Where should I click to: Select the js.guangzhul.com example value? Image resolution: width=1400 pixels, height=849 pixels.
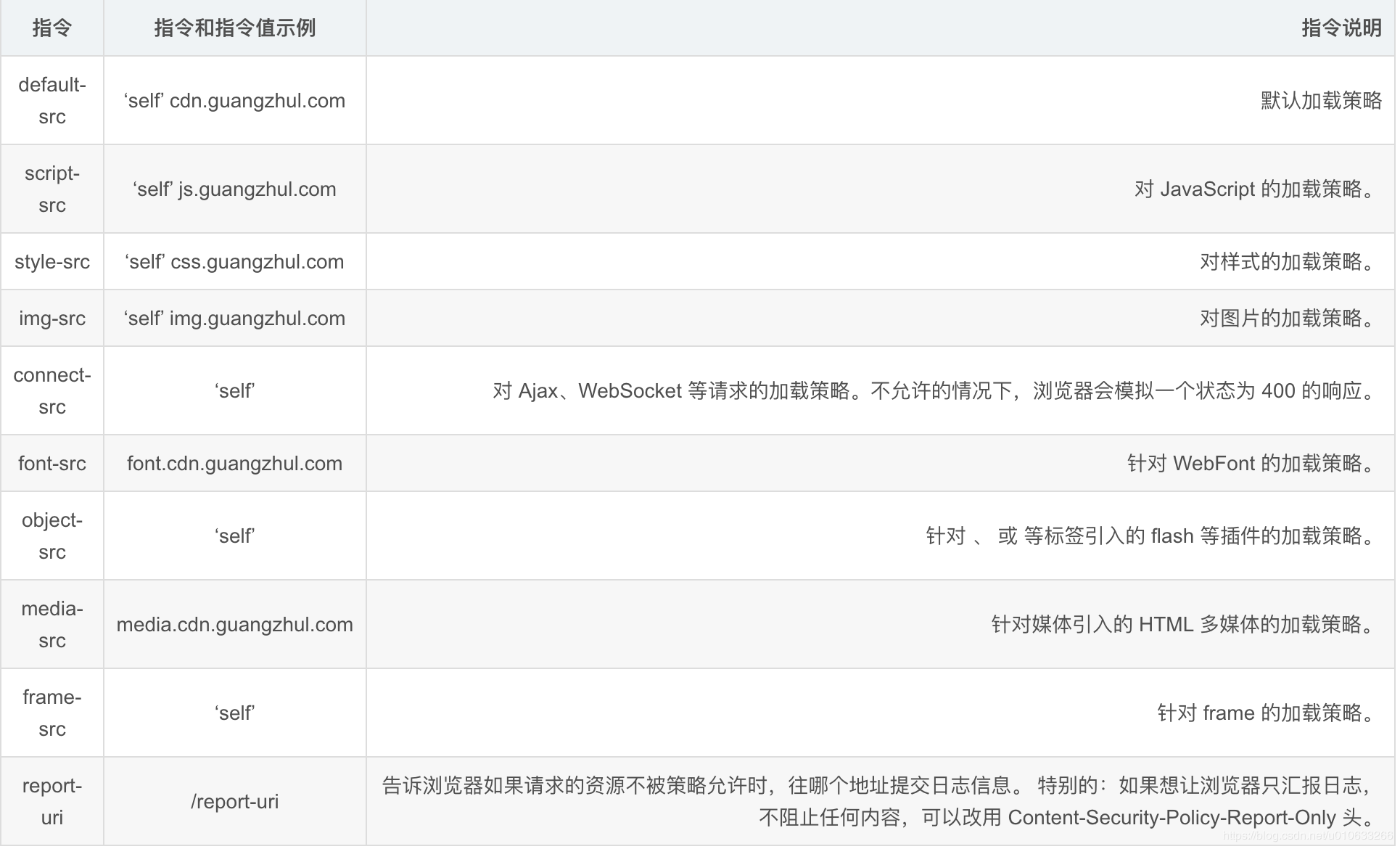[235, 189]
